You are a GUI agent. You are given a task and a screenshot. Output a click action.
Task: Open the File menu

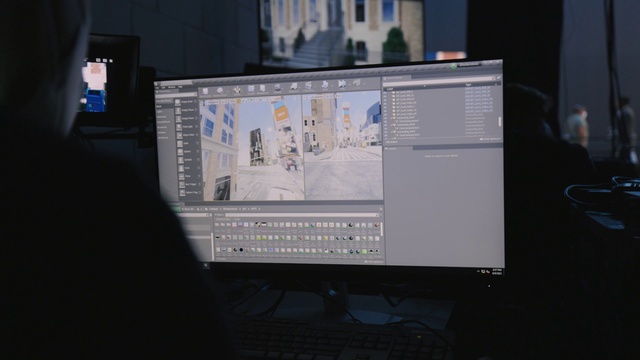pos(157,88)
